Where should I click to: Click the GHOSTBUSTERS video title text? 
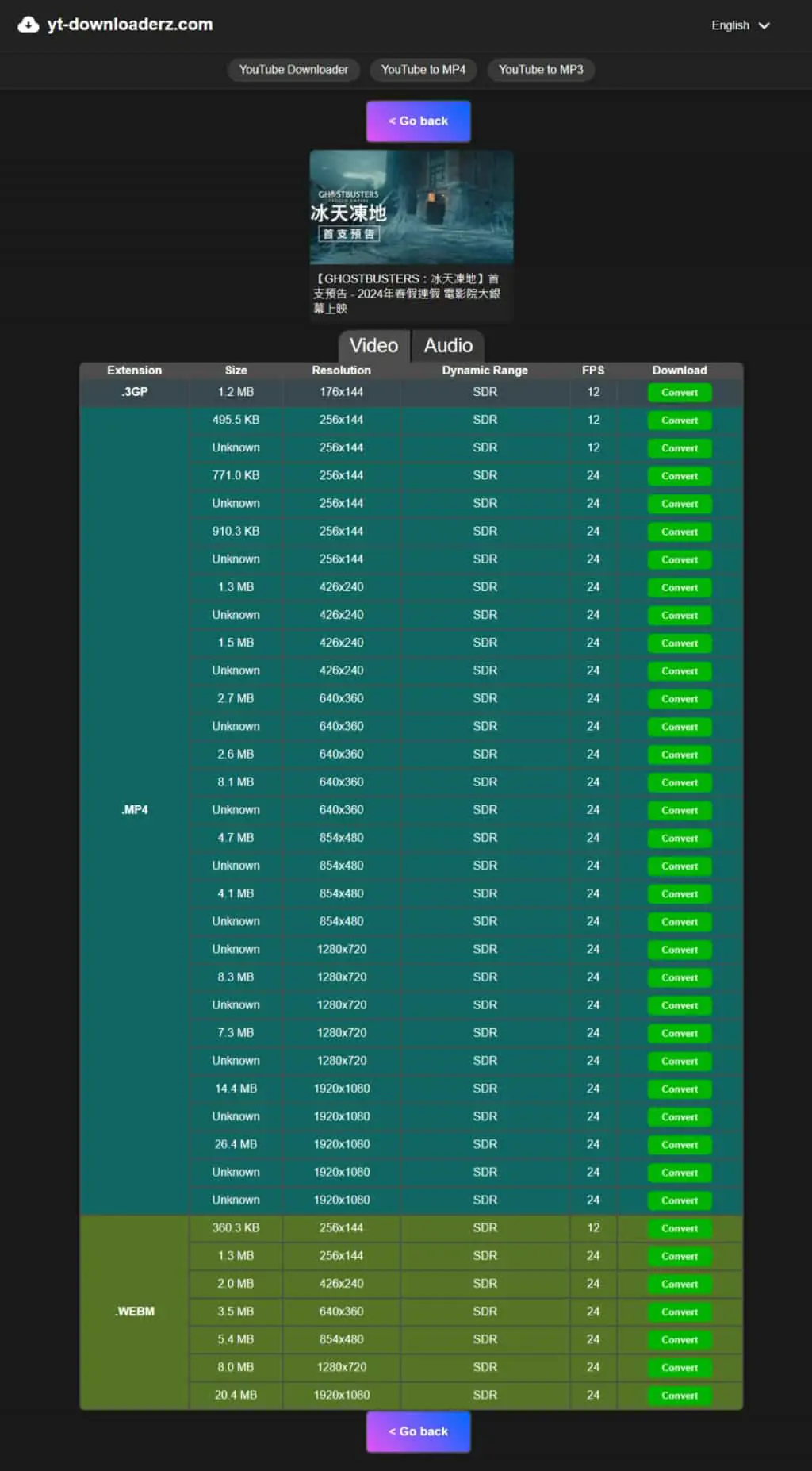click(407, 294)
